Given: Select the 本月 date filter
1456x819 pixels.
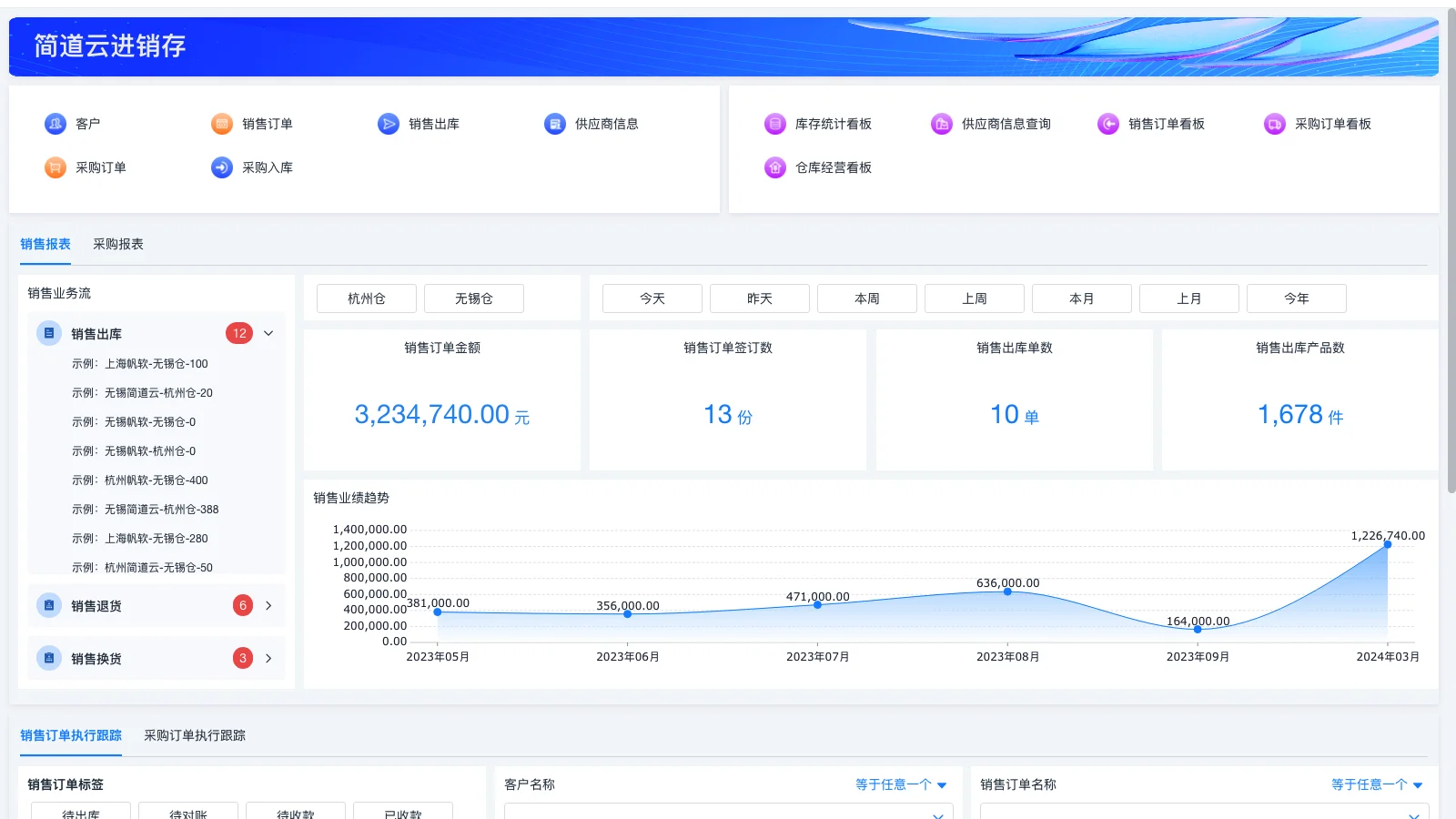Looking at the screenshot, I should (x=1082, y=298).
